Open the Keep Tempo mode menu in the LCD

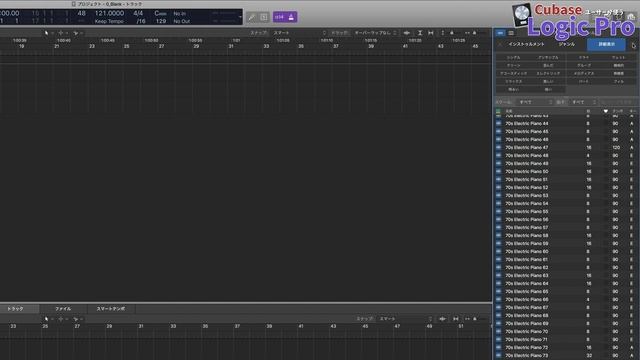pyautogui.click(x=109, y=21)
